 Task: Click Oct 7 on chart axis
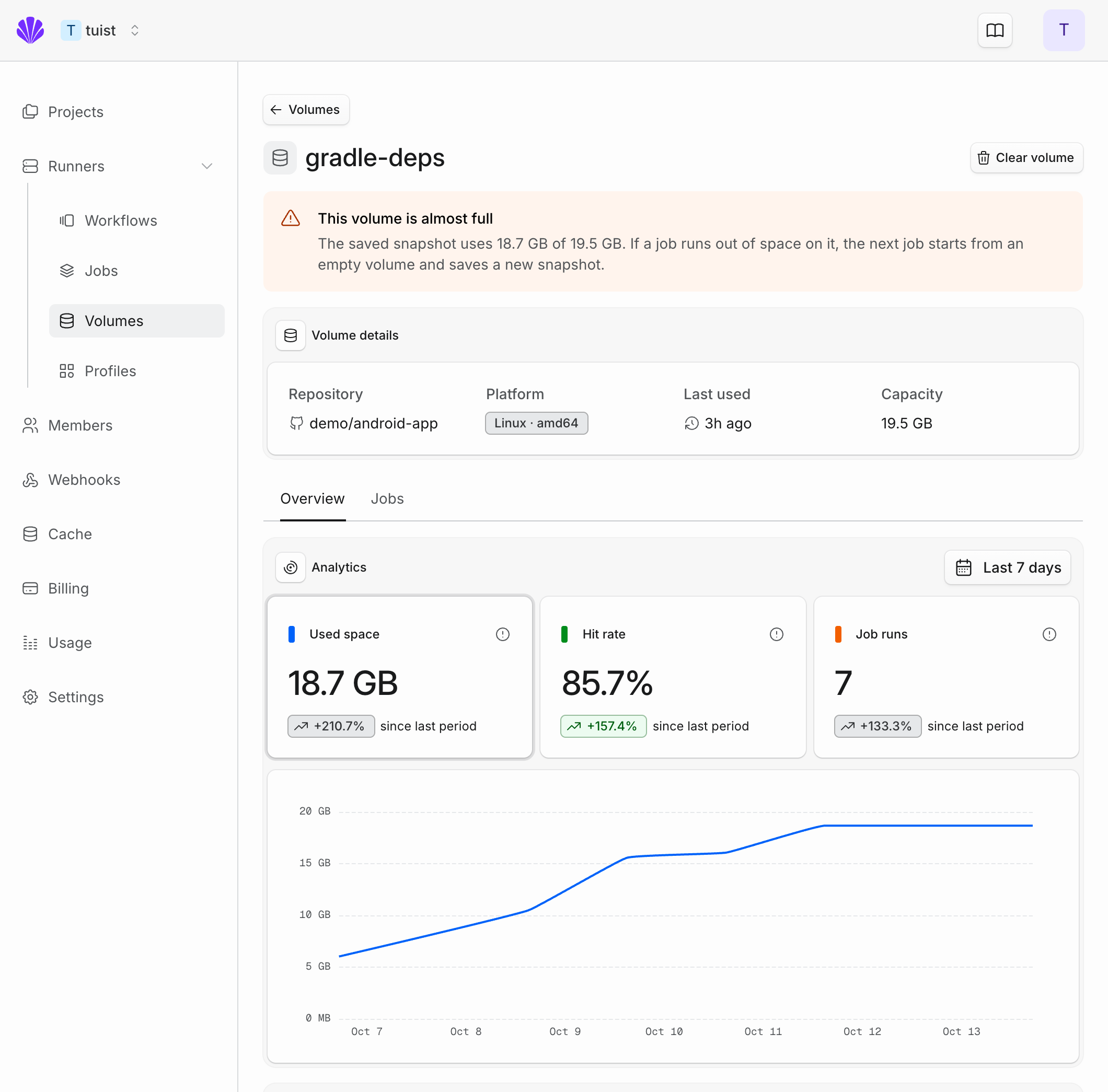tap(366, 1031)
